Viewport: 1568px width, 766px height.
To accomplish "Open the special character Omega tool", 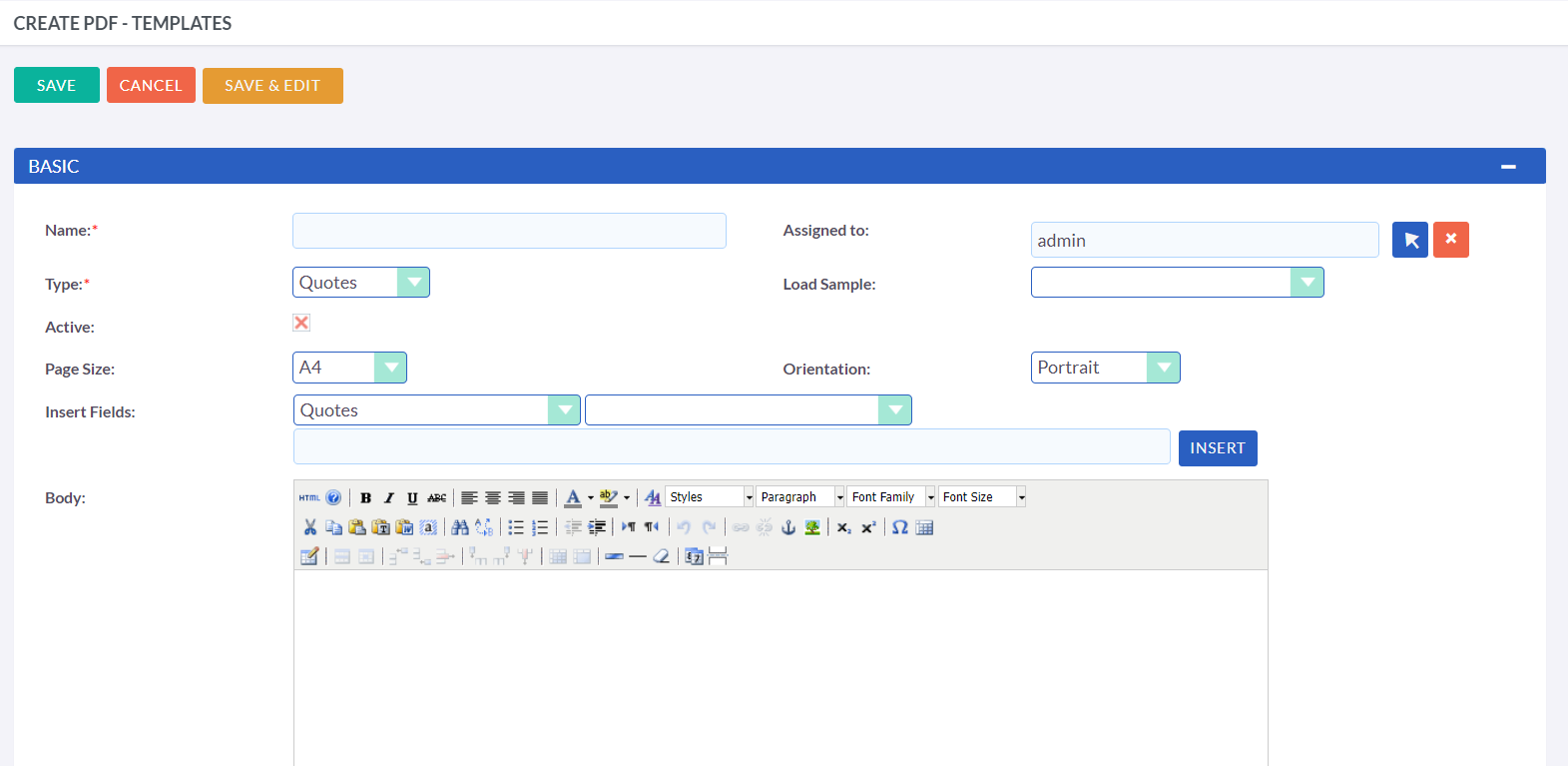I will pos(899,527).
